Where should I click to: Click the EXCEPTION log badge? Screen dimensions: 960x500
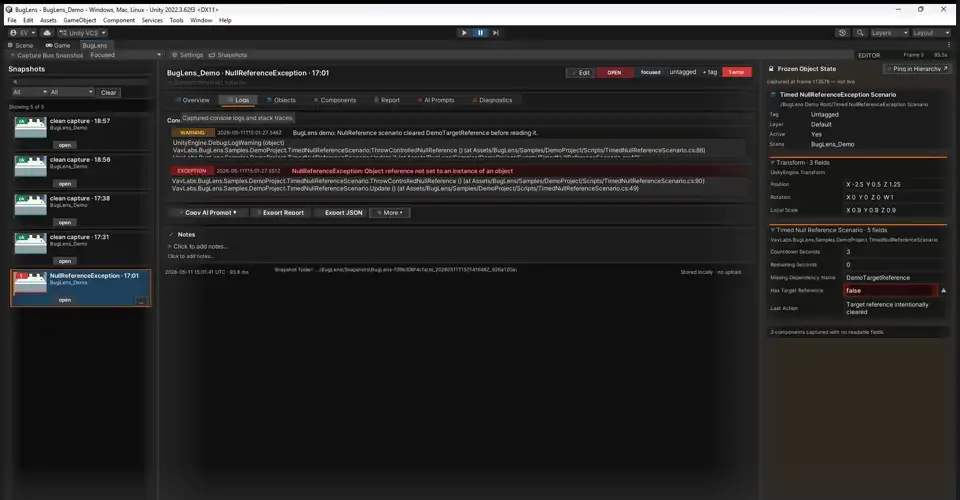tap(192, 171)
